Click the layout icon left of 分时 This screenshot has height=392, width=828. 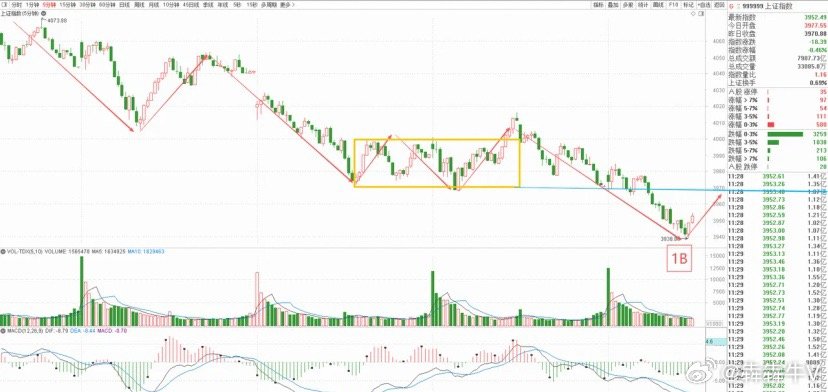5,5
